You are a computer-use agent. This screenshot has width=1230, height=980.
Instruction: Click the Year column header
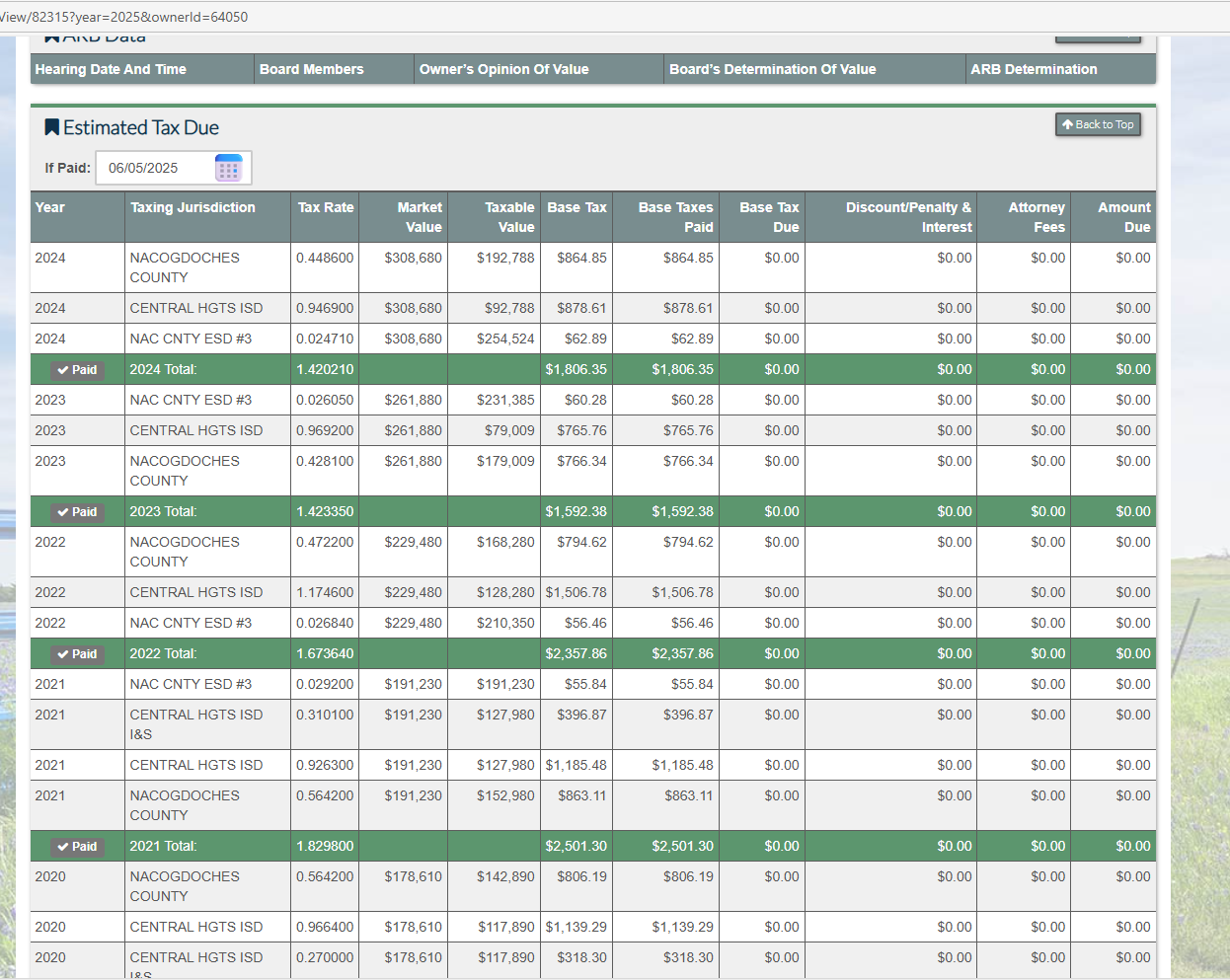point(50,207)
